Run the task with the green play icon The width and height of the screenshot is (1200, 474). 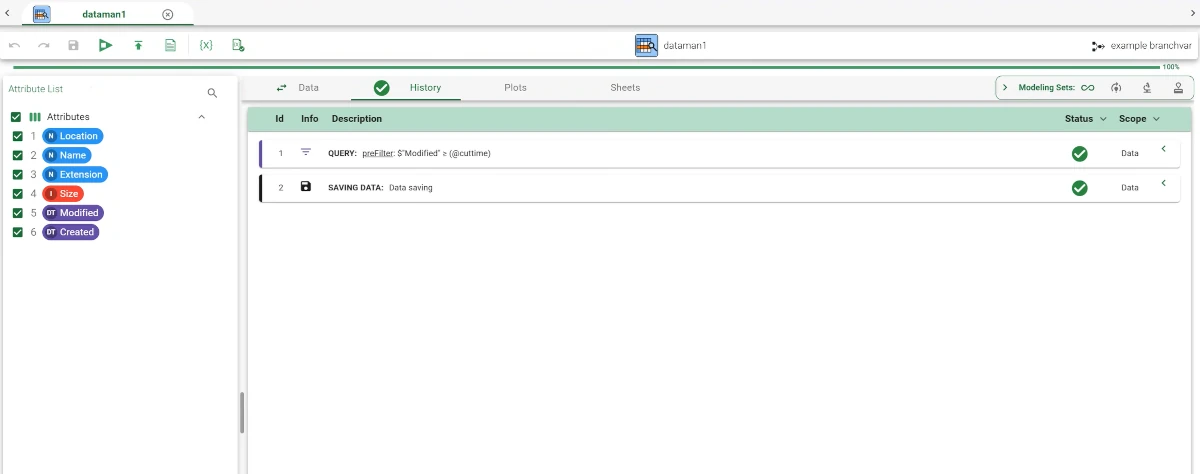[x=105, y=45]
